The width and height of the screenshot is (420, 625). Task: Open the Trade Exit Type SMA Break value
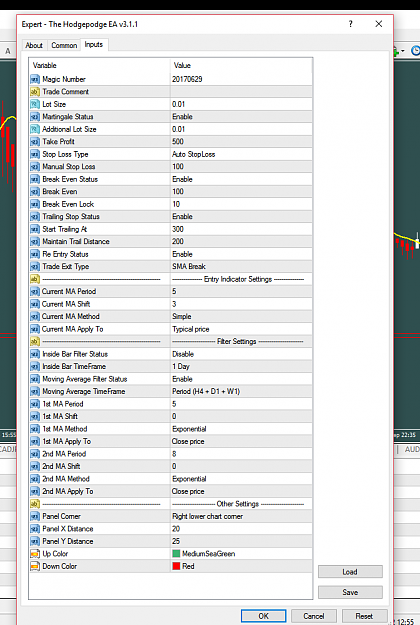[x=241, y=267]
